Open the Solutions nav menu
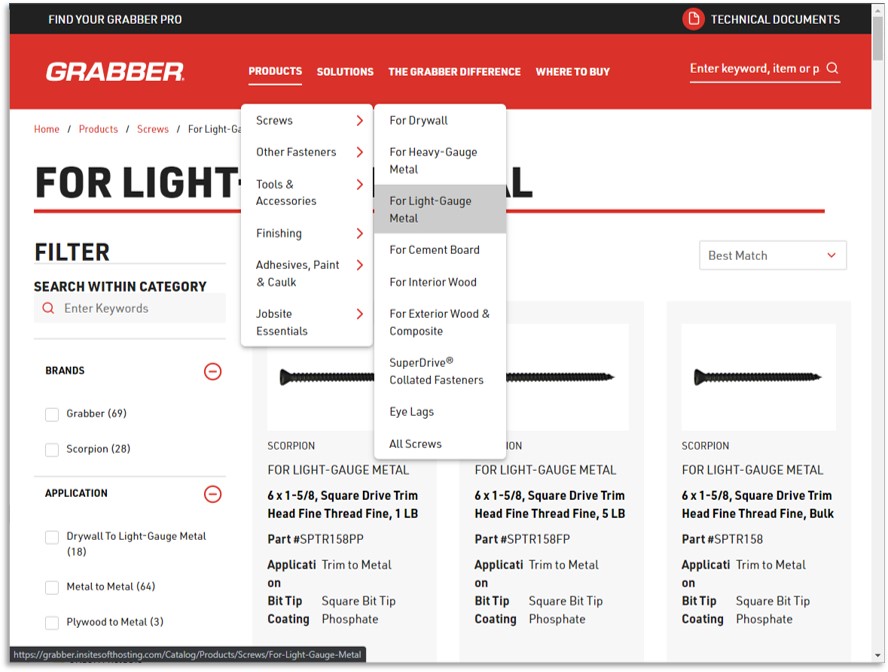The image size is (888, 672). [345, 72]
